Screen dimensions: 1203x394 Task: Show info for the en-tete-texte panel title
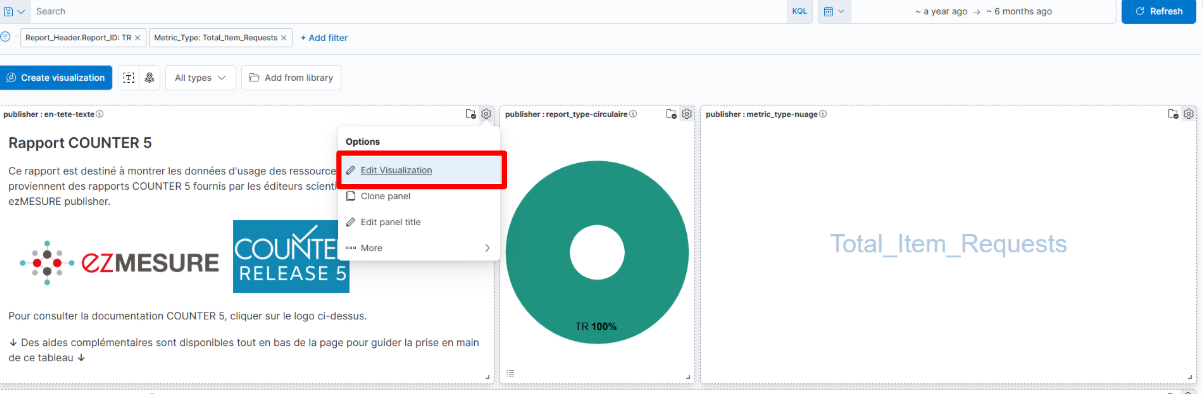(100, 114)
